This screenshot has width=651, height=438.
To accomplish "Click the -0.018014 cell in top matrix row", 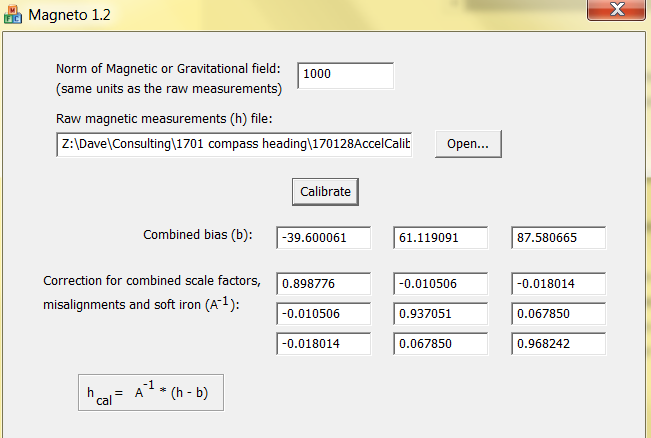I will (559, 283).
